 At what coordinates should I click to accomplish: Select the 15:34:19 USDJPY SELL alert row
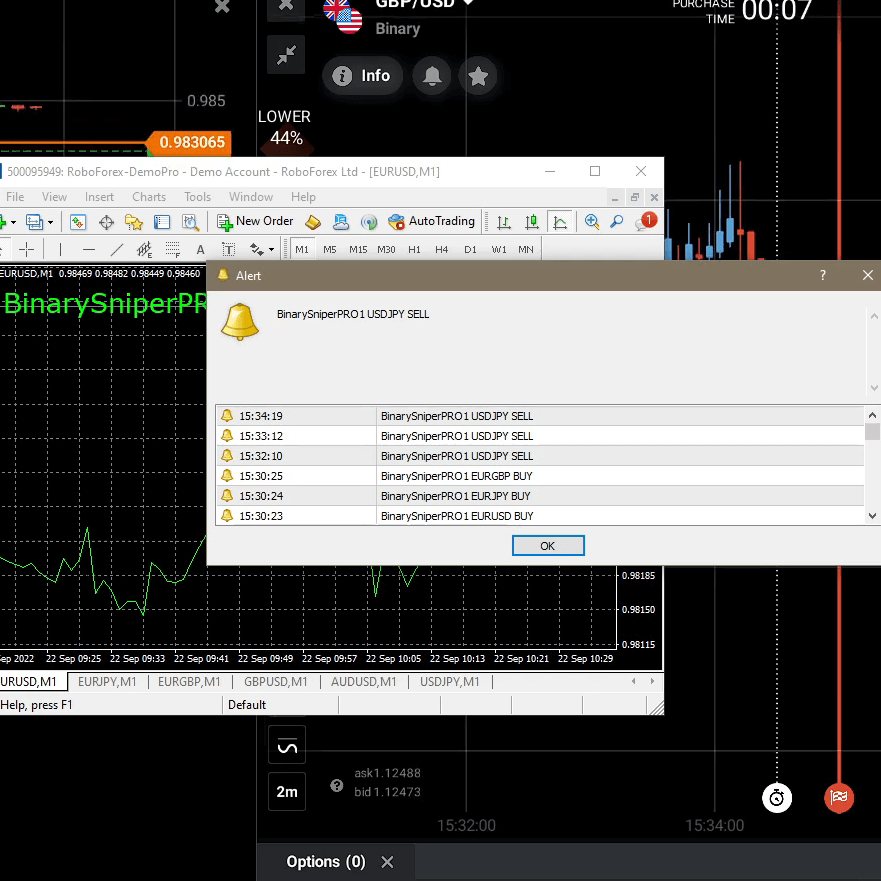tap(540, 416)
